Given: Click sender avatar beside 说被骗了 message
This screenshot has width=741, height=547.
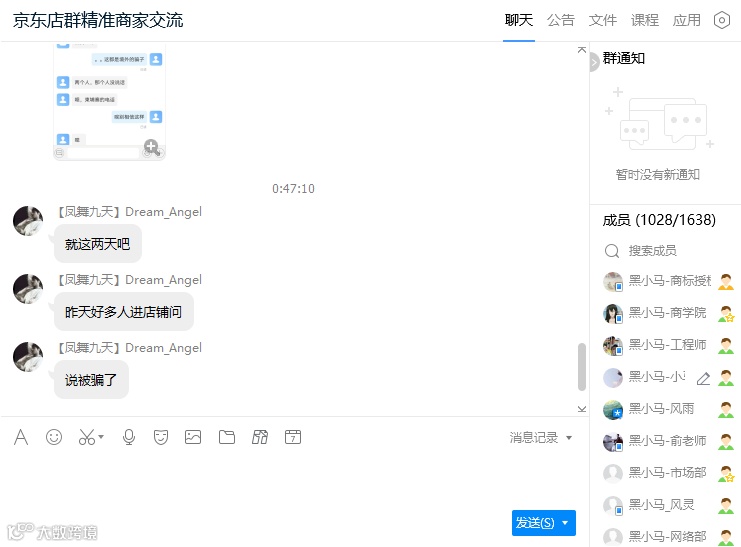Looking at the screenshot, I should tap(28, 357).
